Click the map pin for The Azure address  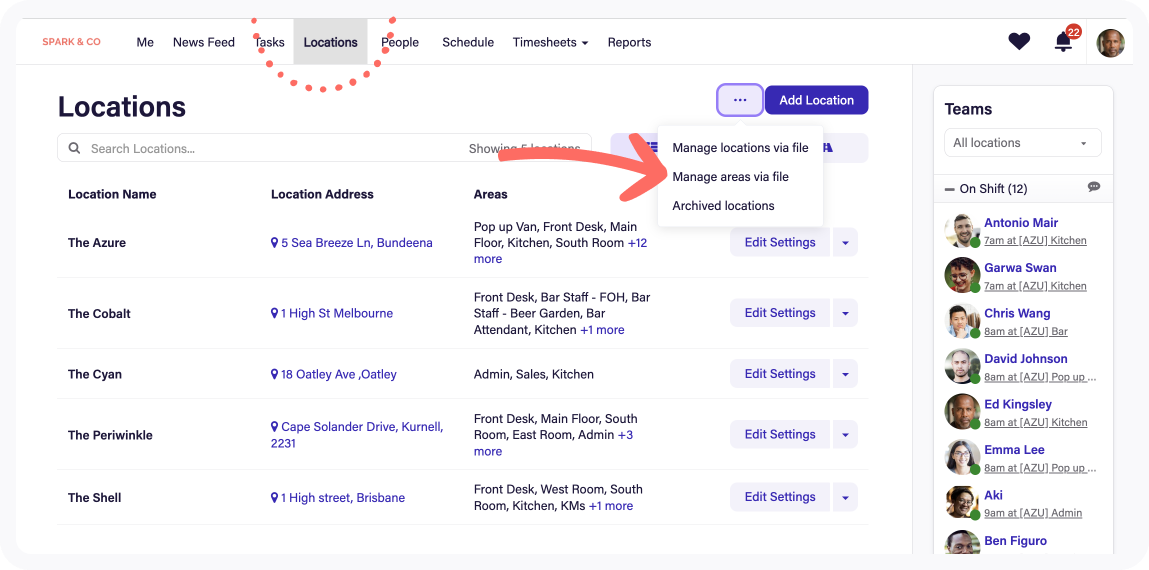click(275, 243)
